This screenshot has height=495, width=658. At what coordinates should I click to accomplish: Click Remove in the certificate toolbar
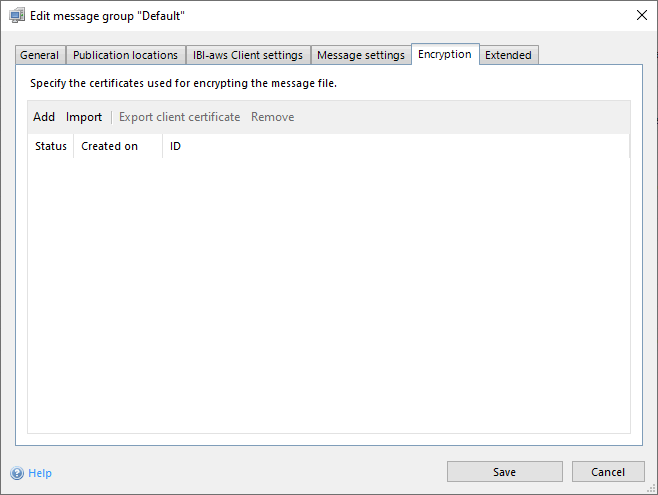click(272, 117)
